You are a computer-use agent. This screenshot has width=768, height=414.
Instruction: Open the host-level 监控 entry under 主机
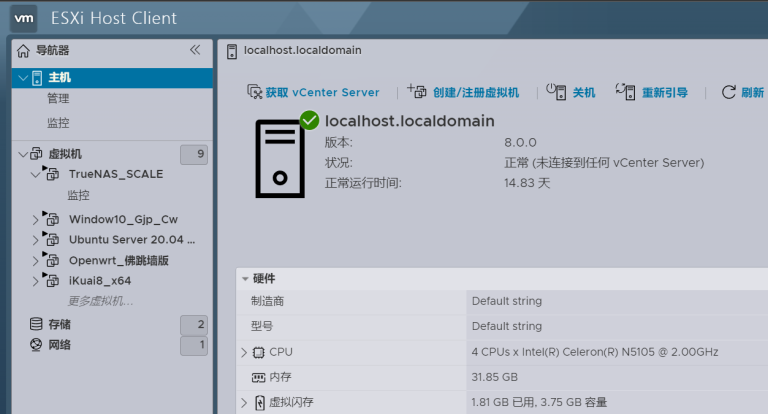[x=58, y=122]
